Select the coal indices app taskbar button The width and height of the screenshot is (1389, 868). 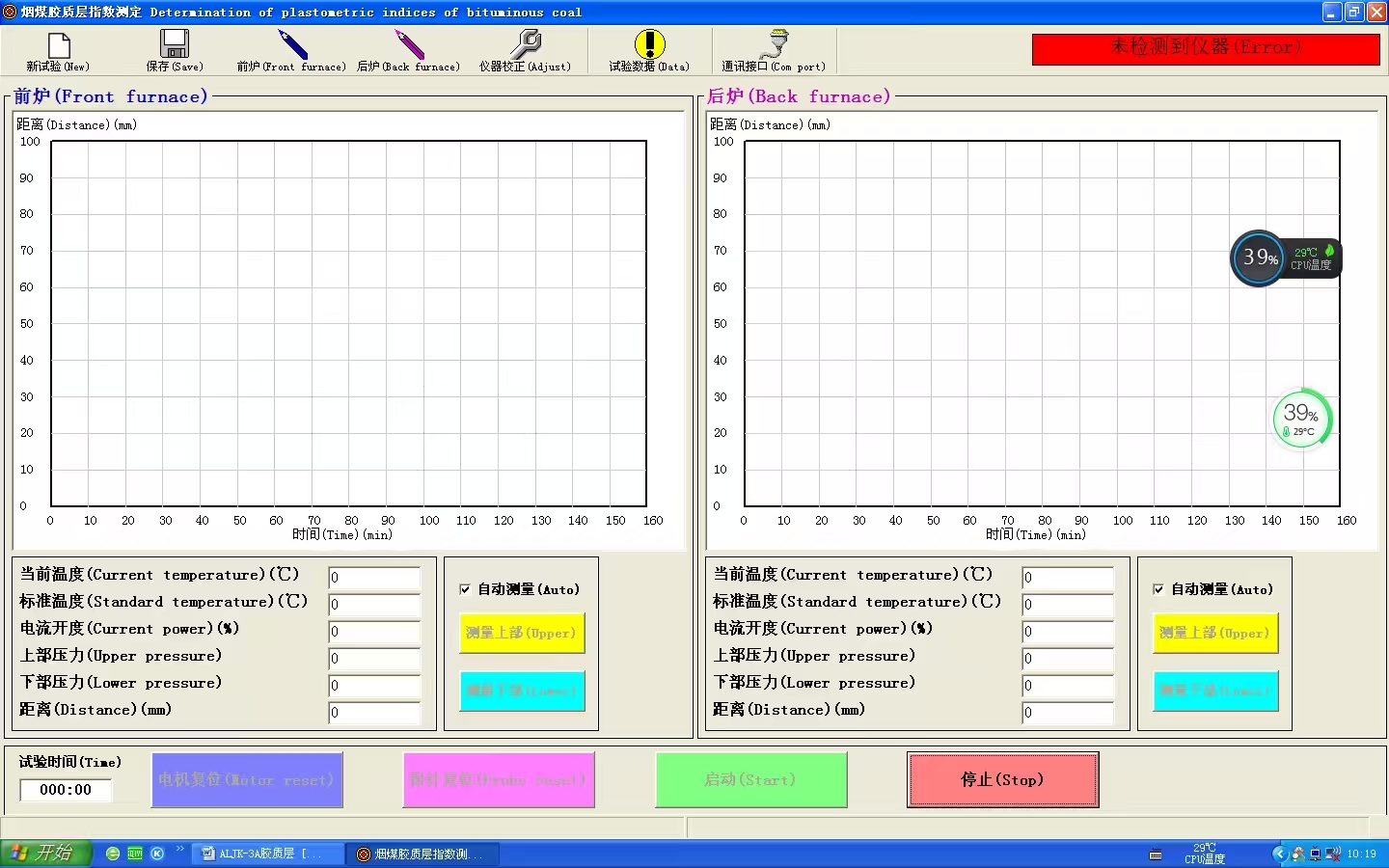coord(422,854)
